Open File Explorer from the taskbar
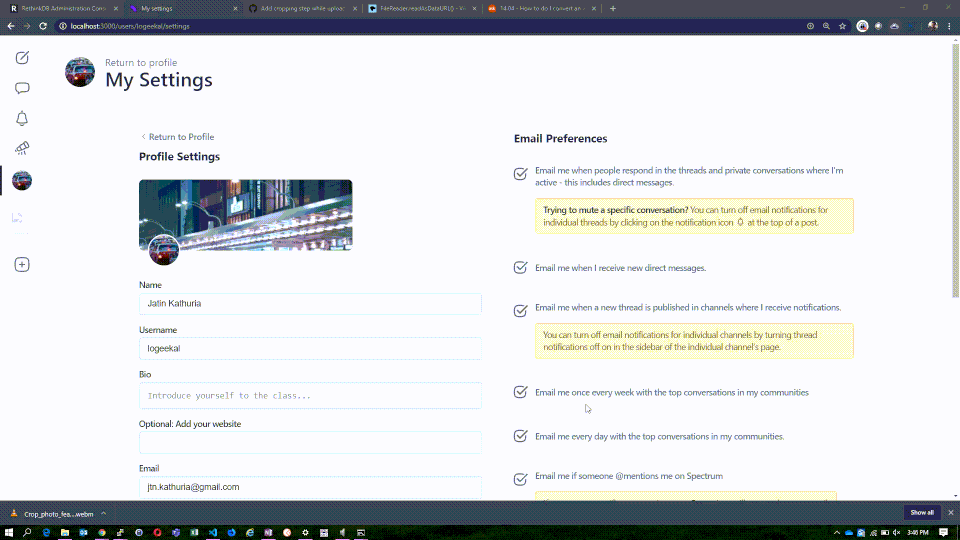Viewport: 960px width, 540px height. (64, 533)
